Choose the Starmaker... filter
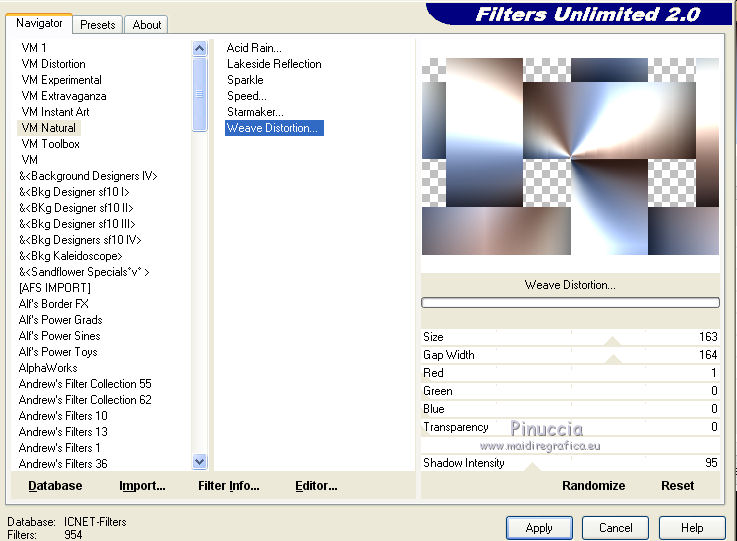This screenshot has height=541, width=737. [255, 112]
